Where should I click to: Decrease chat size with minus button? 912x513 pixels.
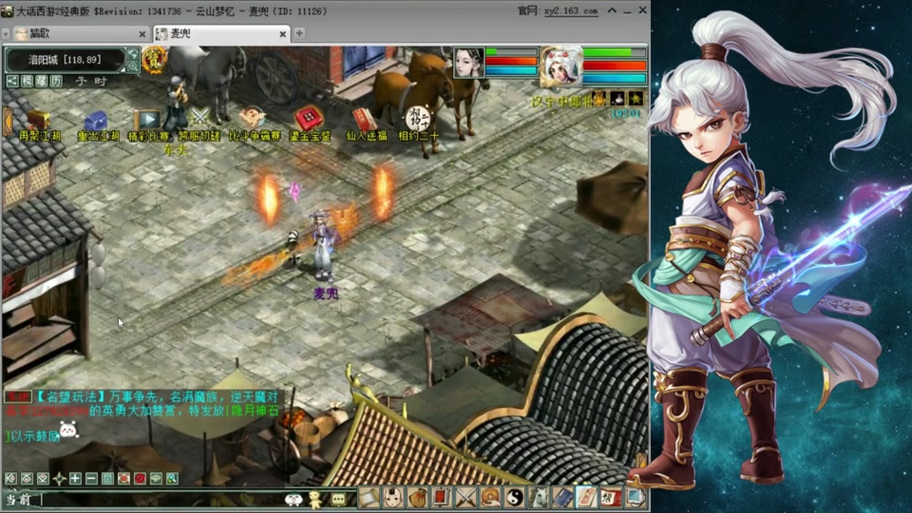91,479
